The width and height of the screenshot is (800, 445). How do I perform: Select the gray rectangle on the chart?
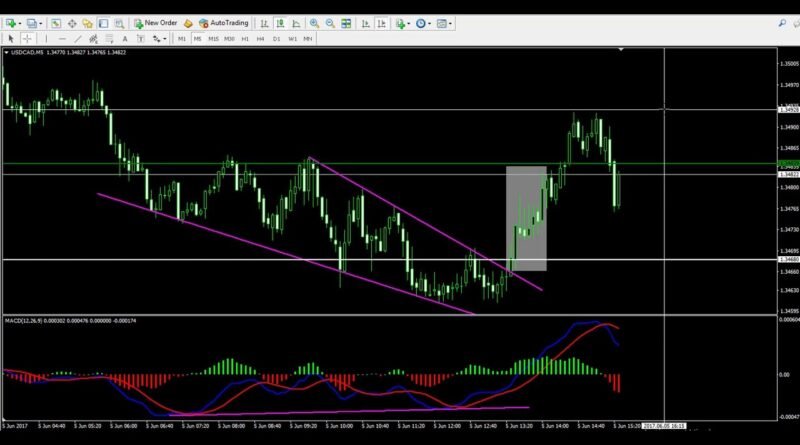point(526,218)
